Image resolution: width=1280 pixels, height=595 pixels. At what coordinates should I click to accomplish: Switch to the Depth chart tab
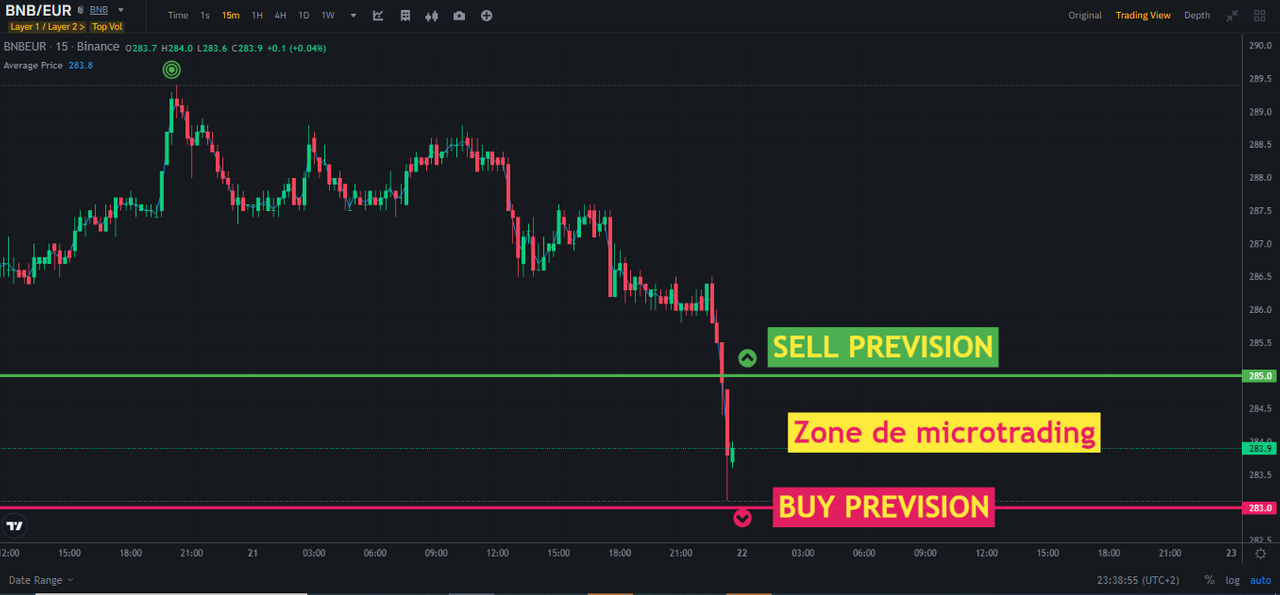point(1197,15)
